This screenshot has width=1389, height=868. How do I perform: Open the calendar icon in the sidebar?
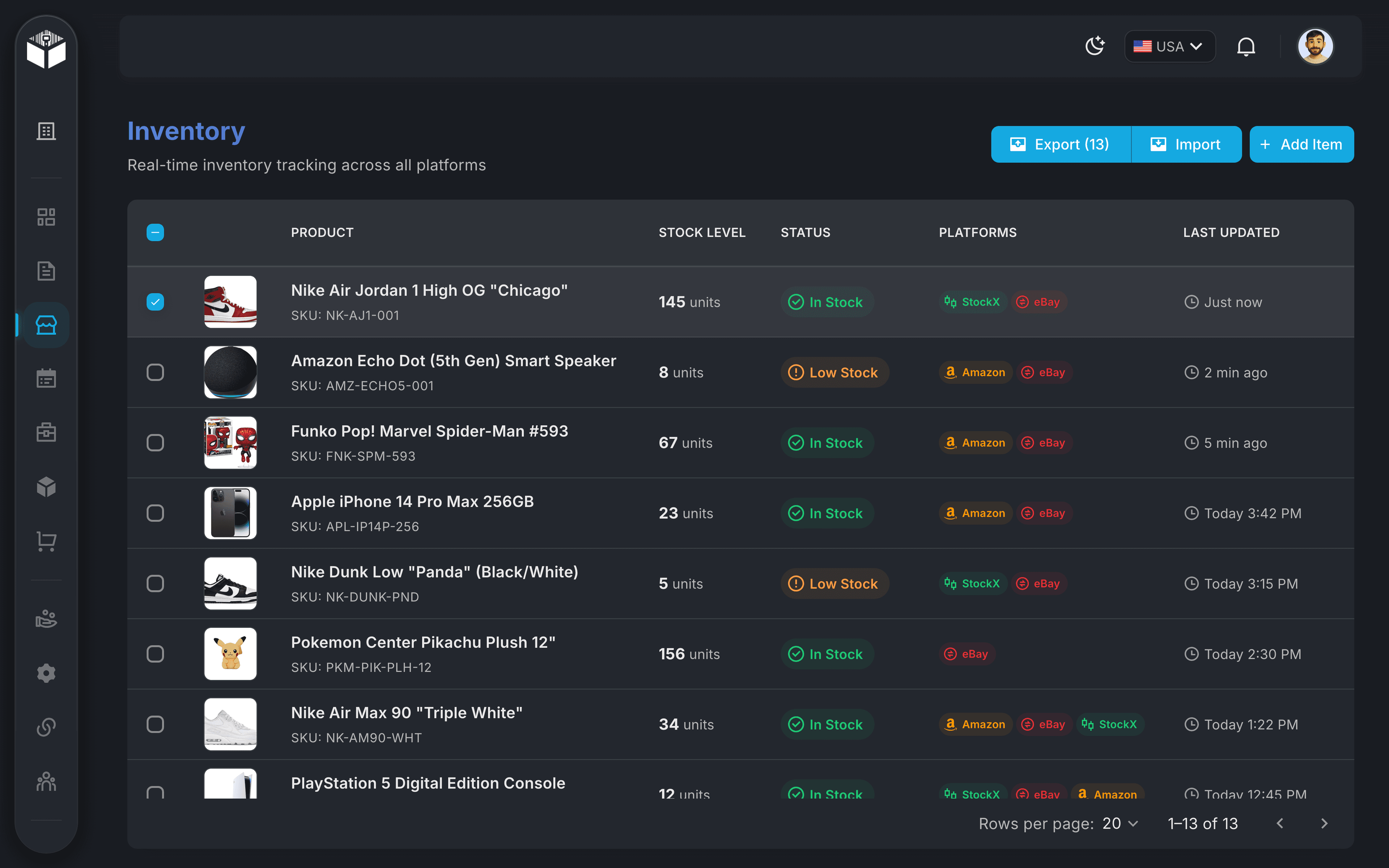46,378
